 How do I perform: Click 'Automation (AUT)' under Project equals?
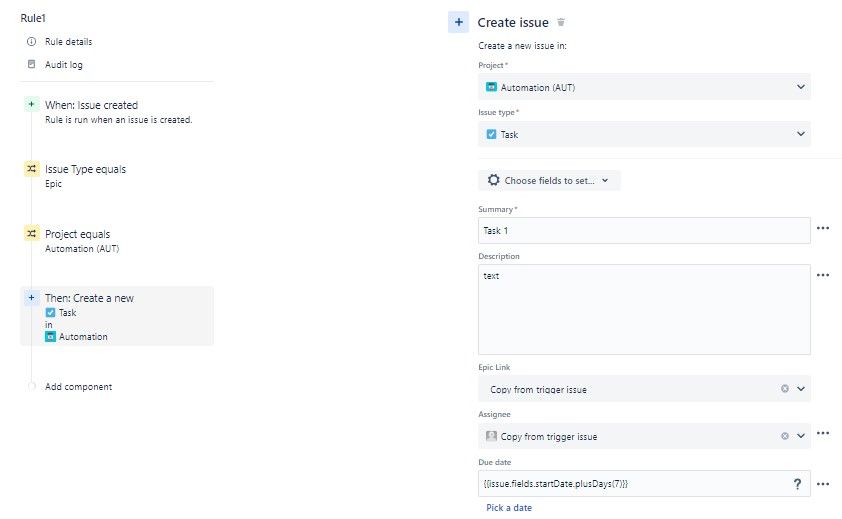click(x=82, y=249)
